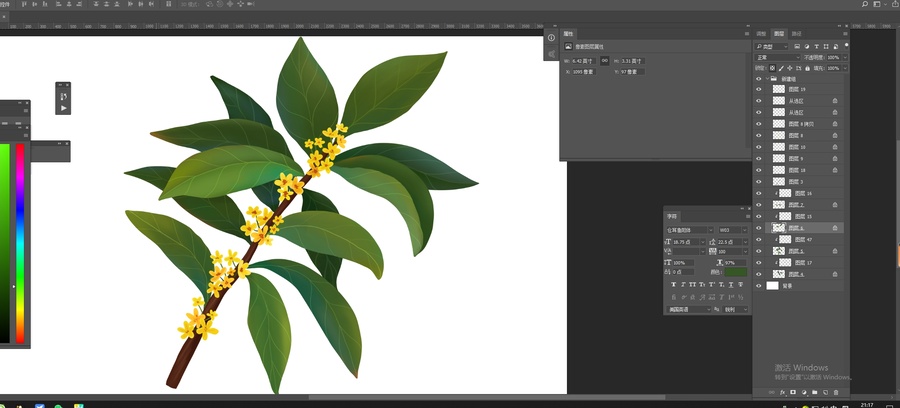Filter layers by shape layer icon

826,46
